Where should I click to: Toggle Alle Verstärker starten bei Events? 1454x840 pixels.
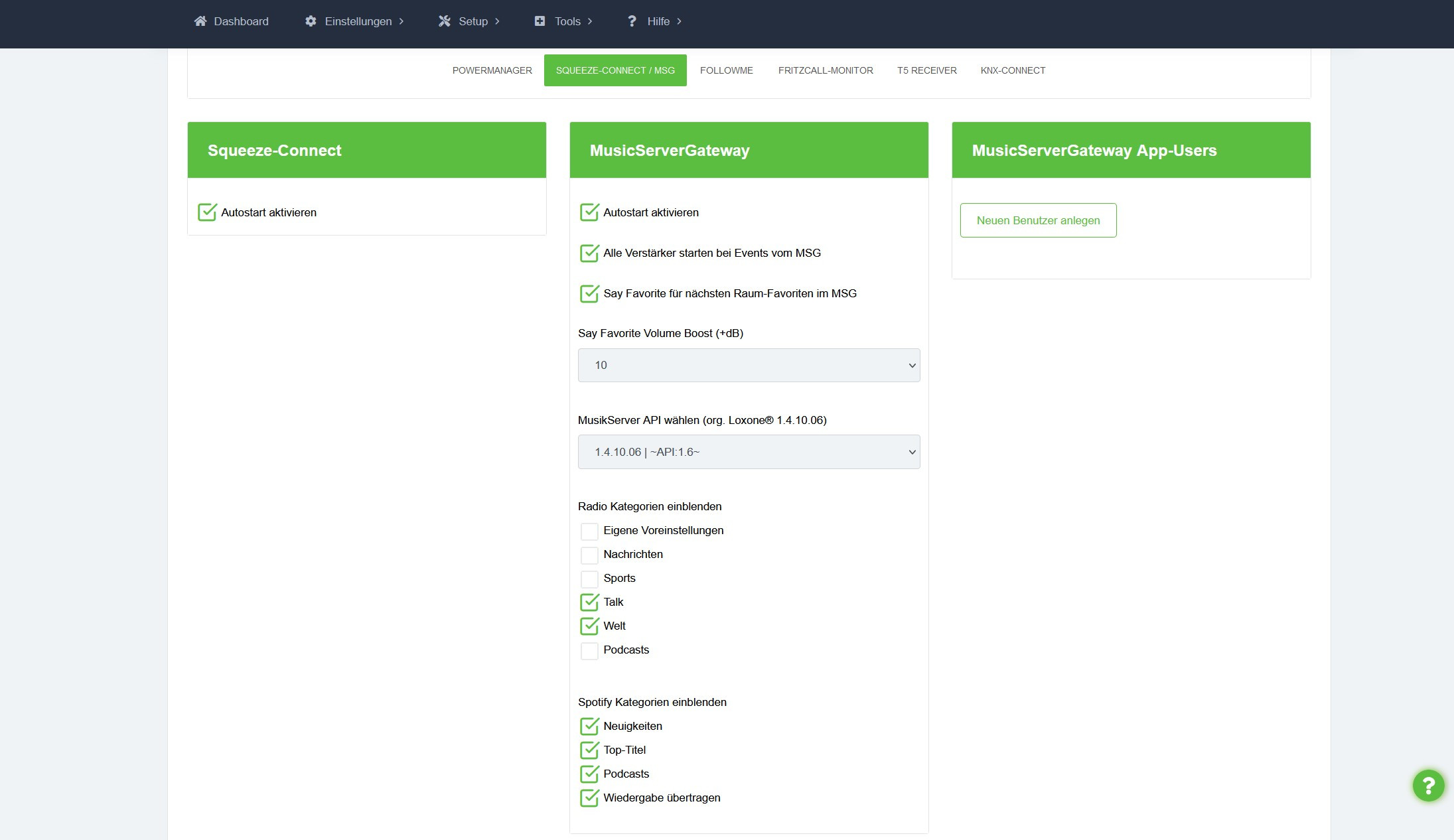tap(589, 253)
